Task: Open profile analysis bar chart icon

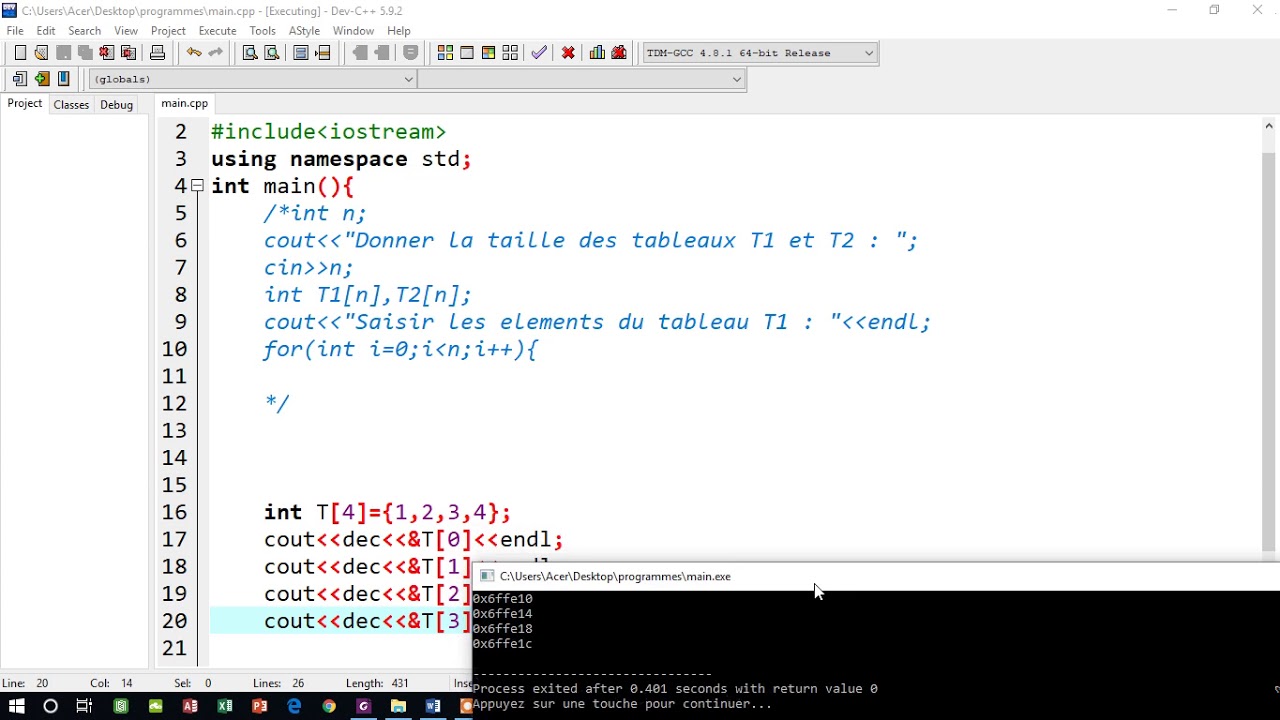Action: coord(597,53)
